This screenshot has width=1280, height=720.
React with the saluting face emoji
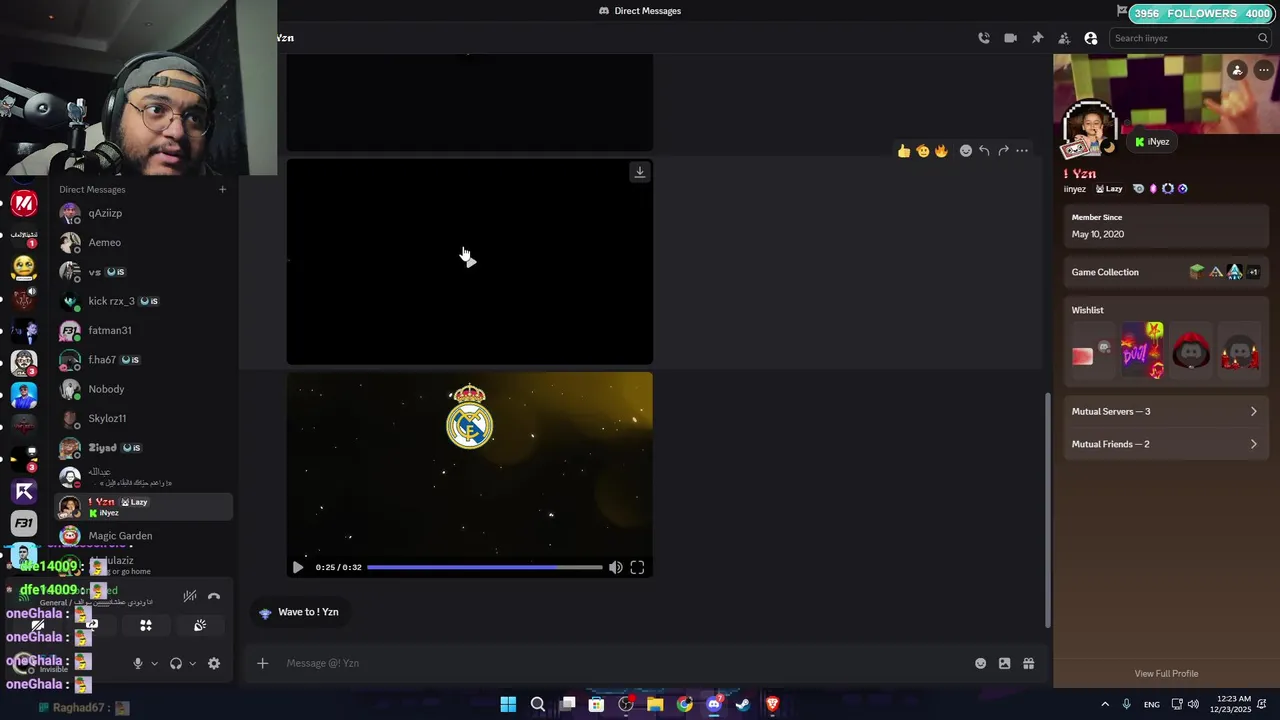(x=922, y=151)
